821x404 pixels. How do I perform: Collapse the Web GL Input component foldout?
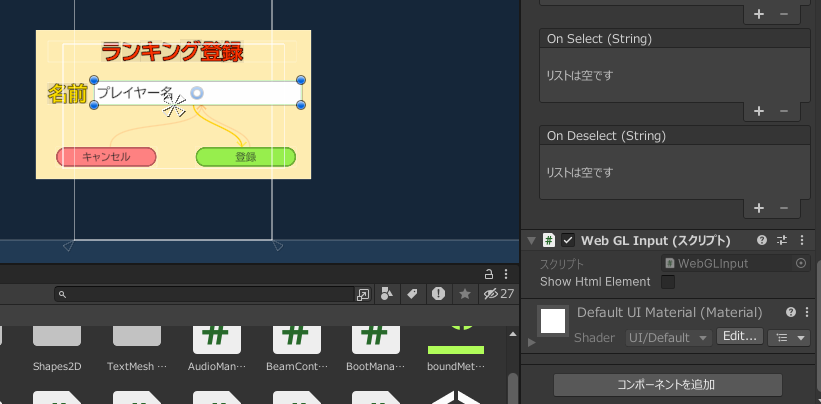click(531, 240)
